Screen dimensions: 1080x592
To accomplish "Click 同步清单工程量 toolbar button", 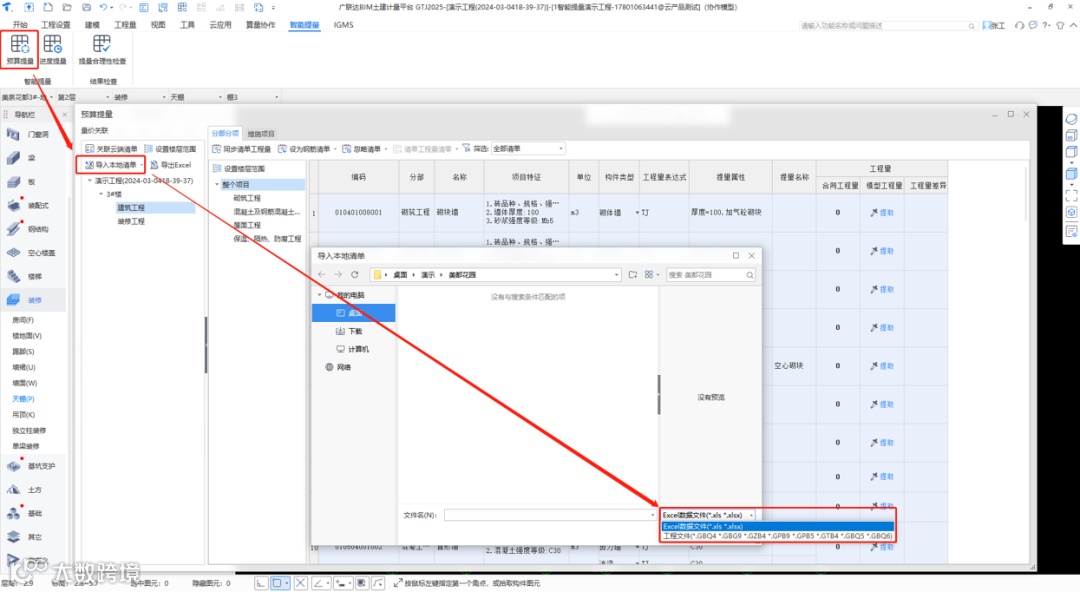I will tap(242, 149).
